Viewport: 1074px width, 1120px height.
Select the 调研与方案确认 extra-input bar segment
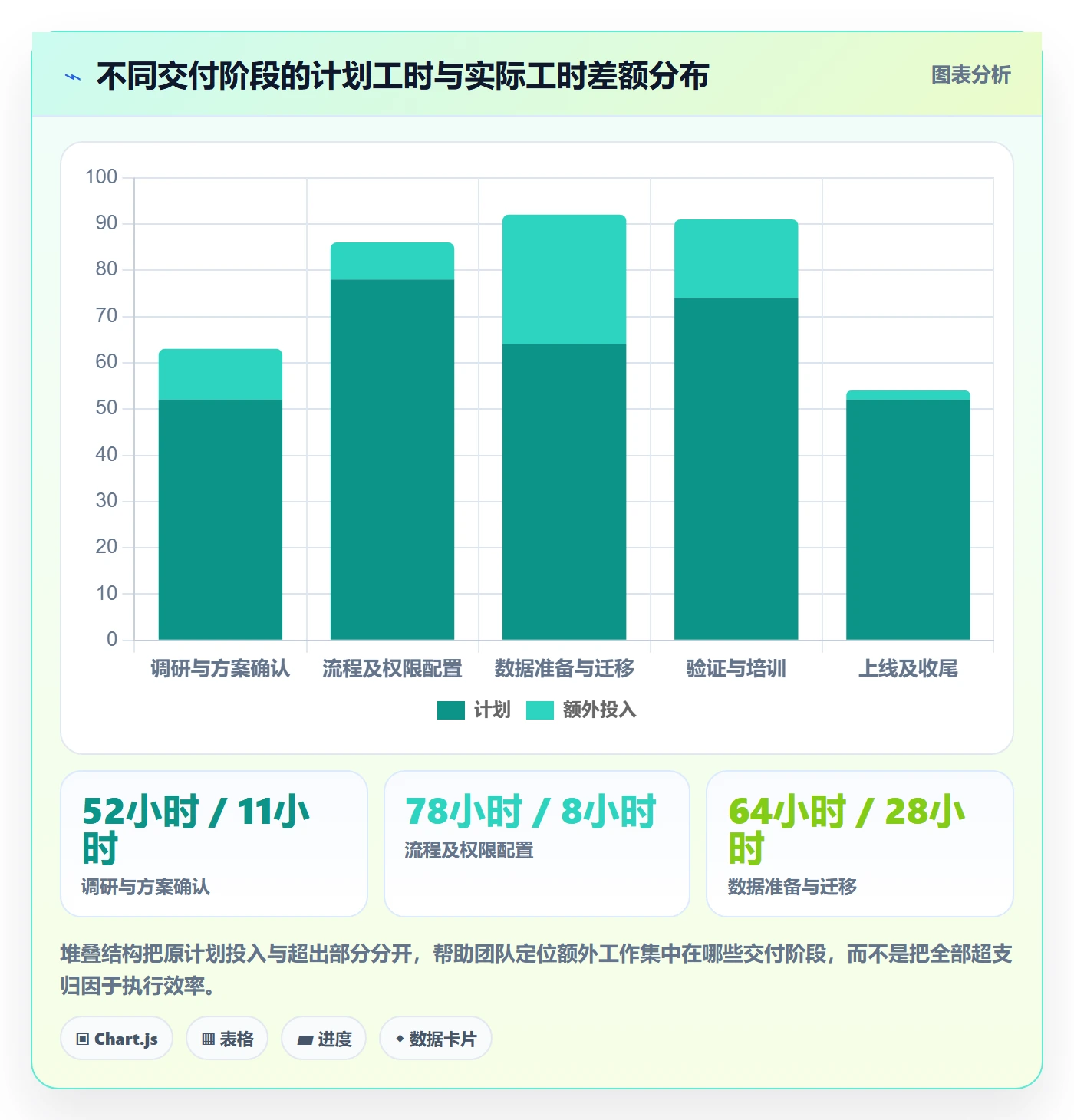220,374
